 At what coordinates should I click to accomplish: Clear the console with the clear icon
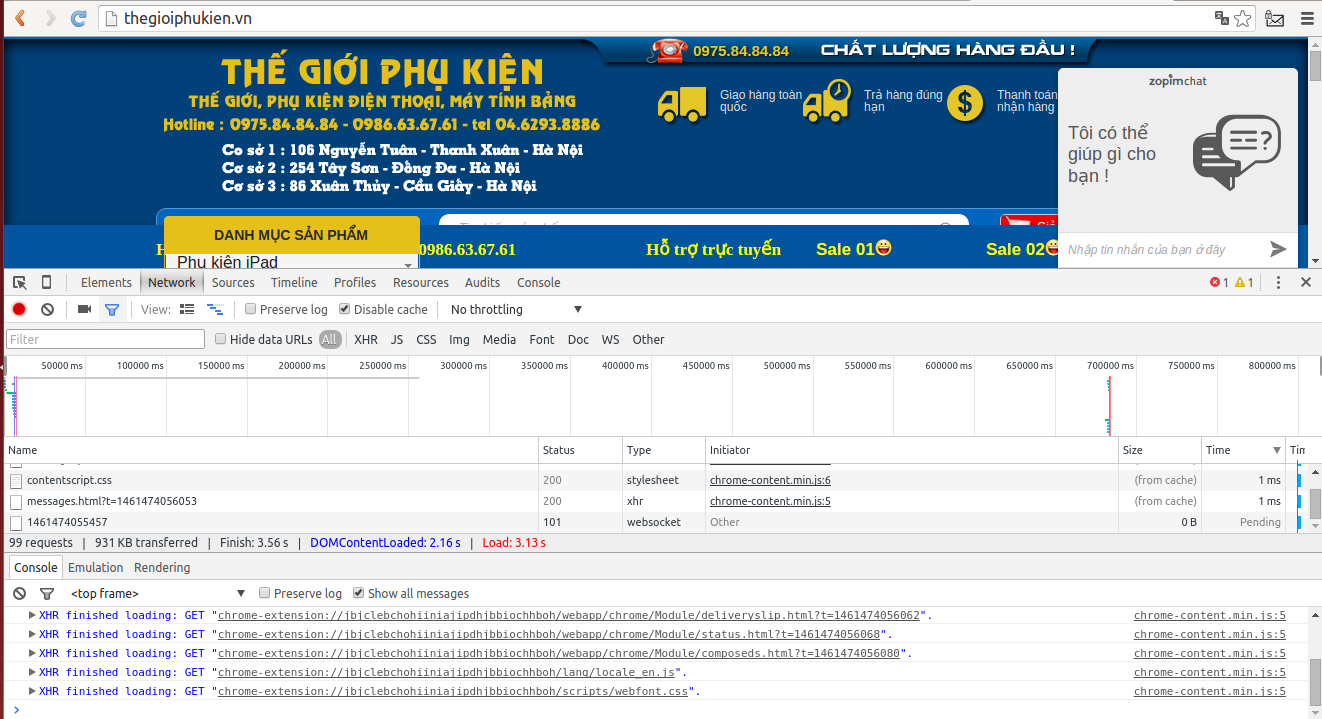point(19,593)
